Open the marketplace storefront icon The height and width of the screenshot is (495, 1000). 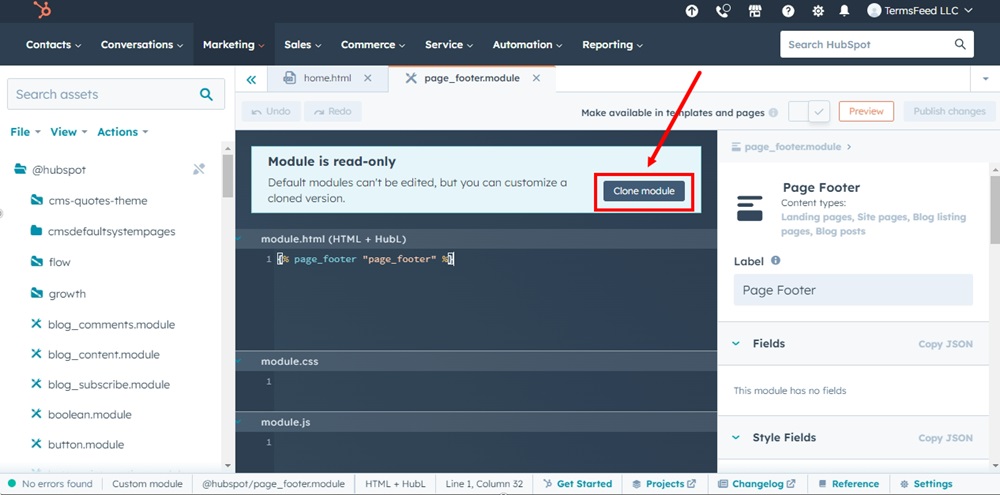(x=756, y=11)
